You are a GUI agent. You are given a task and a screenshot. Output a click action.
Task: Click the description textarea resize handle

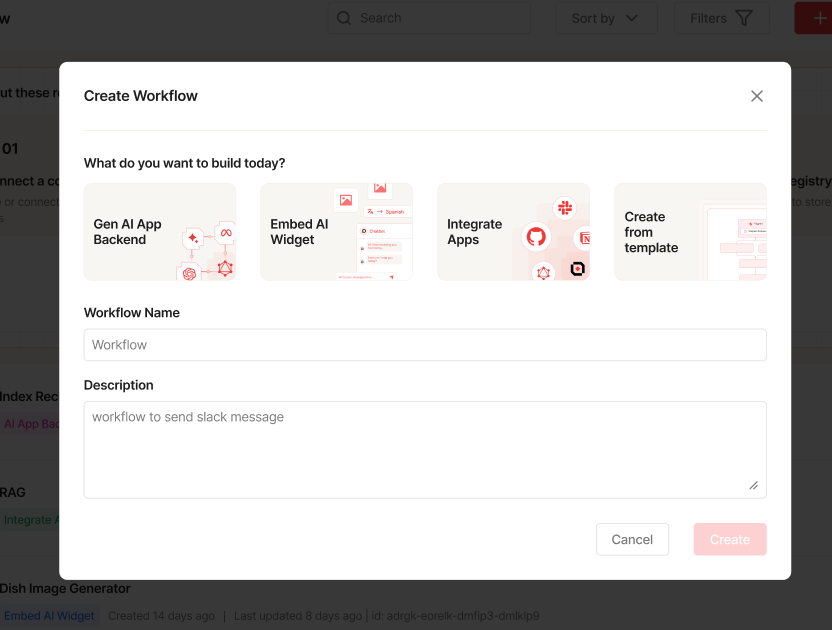[x=754, y=486]
